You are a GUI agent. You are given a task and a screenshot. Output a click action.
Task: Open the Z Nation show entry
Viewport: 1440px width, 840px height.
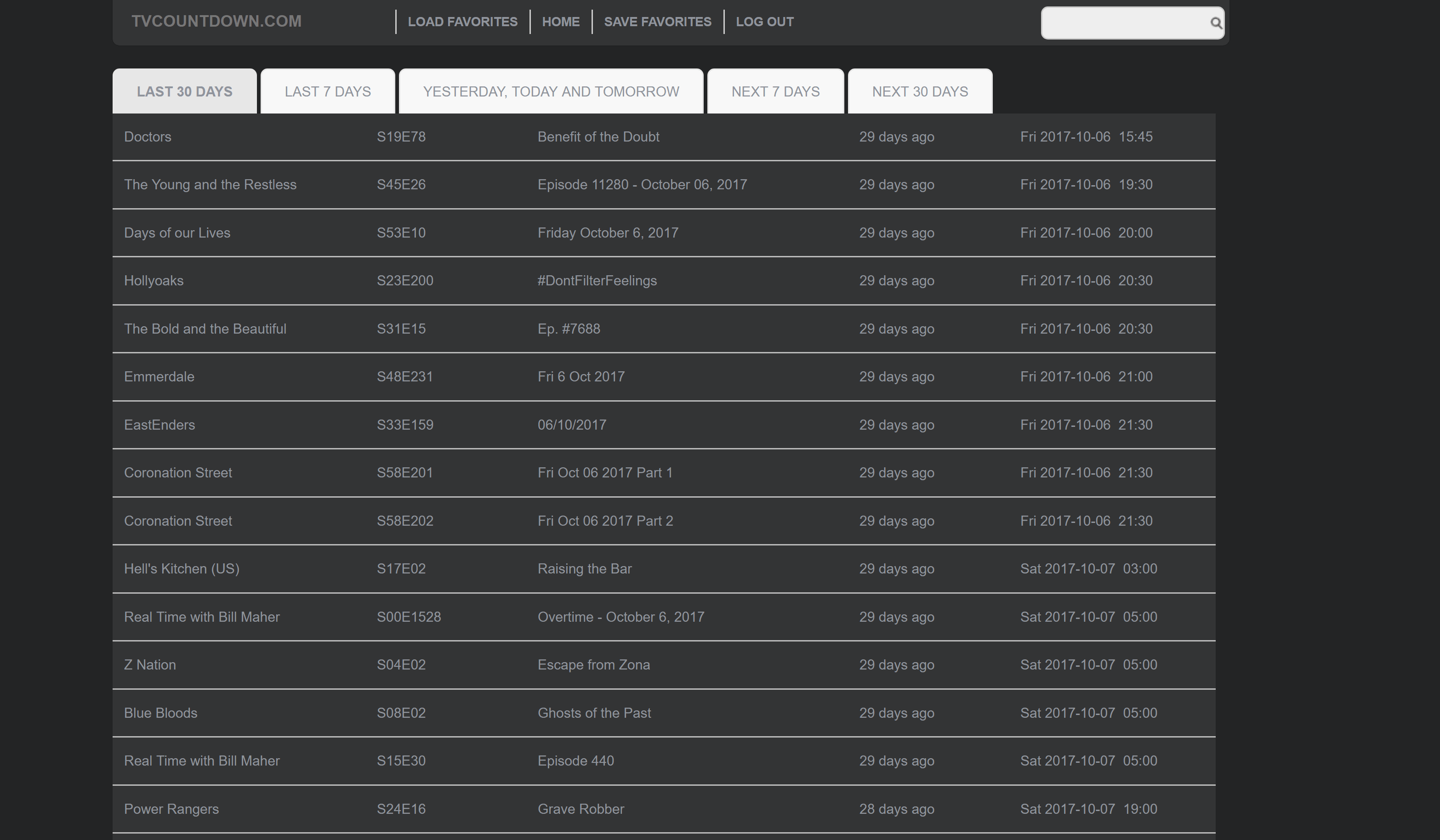tap(150, 664)
